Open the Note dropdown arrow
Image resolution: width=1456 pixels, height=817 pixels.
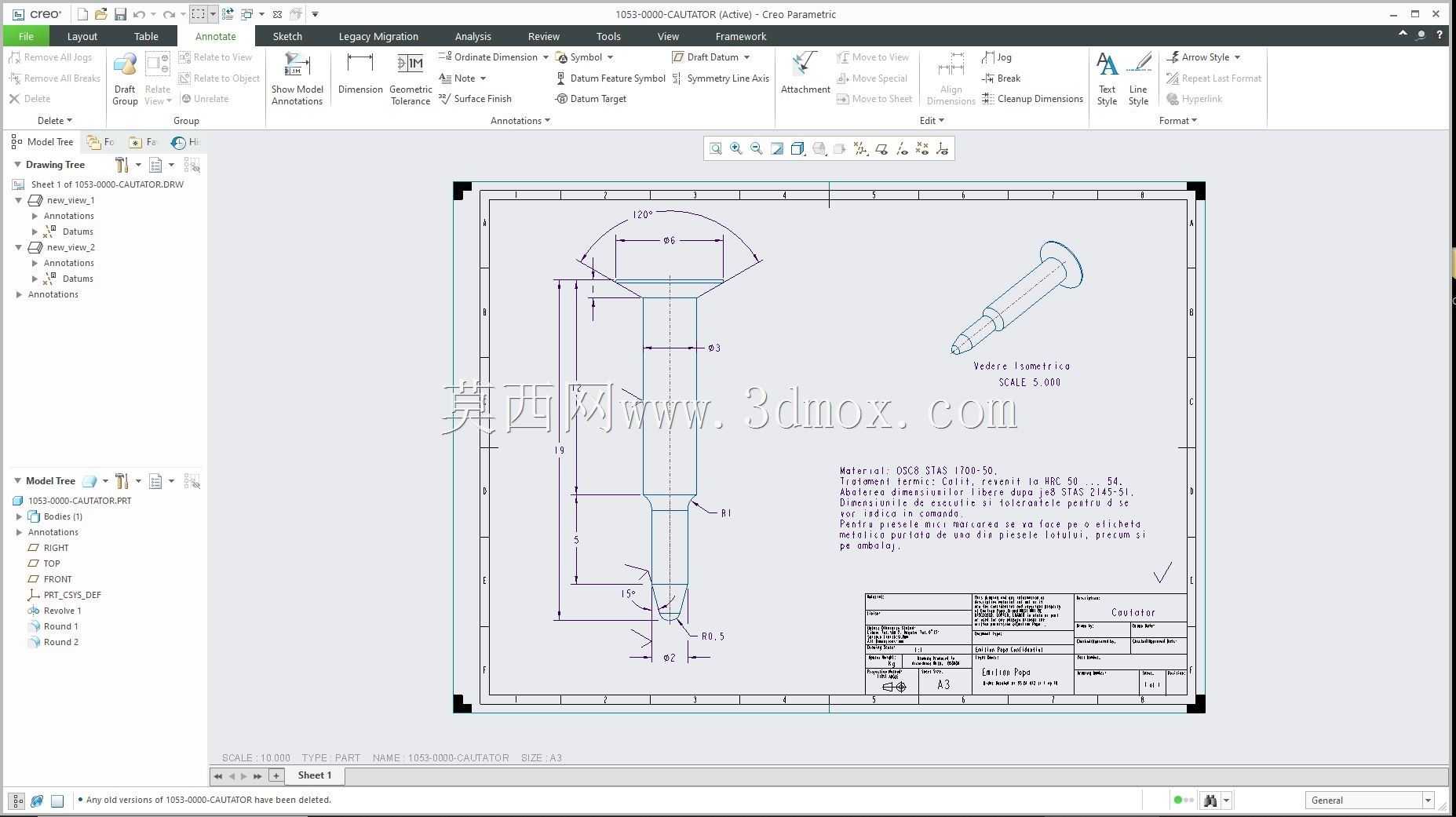[x=483, y=78]
